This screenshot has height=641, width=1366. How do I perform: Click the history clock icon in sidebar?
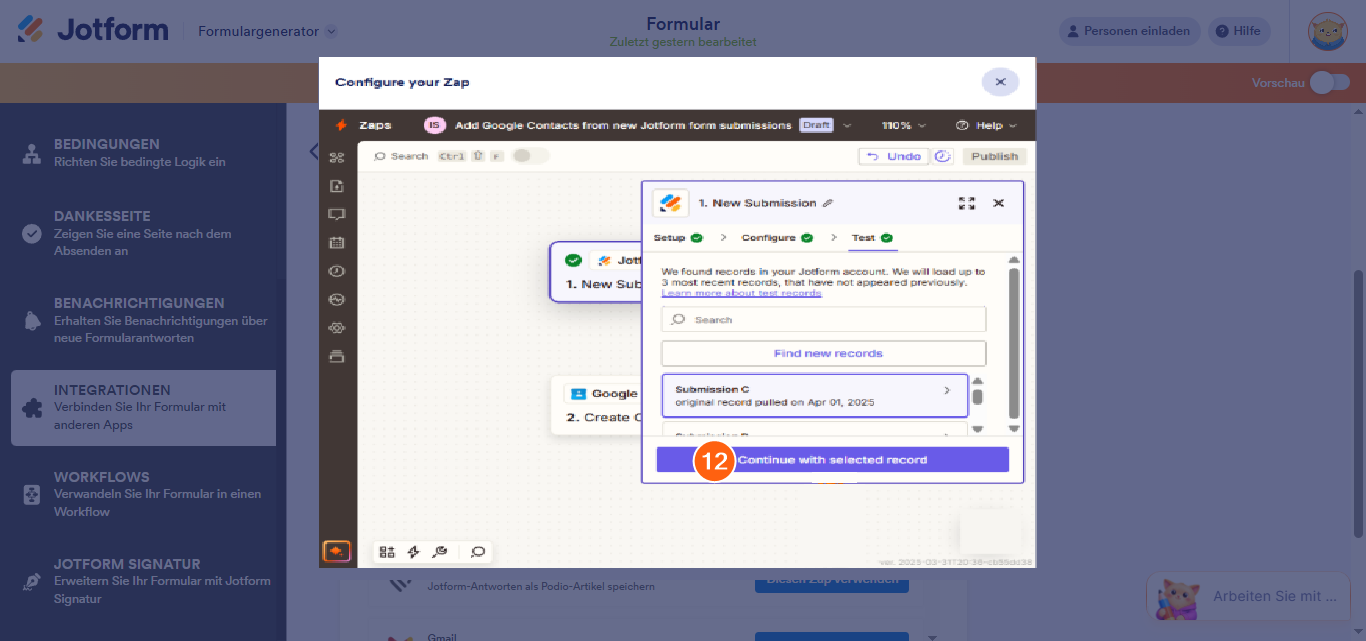pos(337,270)
